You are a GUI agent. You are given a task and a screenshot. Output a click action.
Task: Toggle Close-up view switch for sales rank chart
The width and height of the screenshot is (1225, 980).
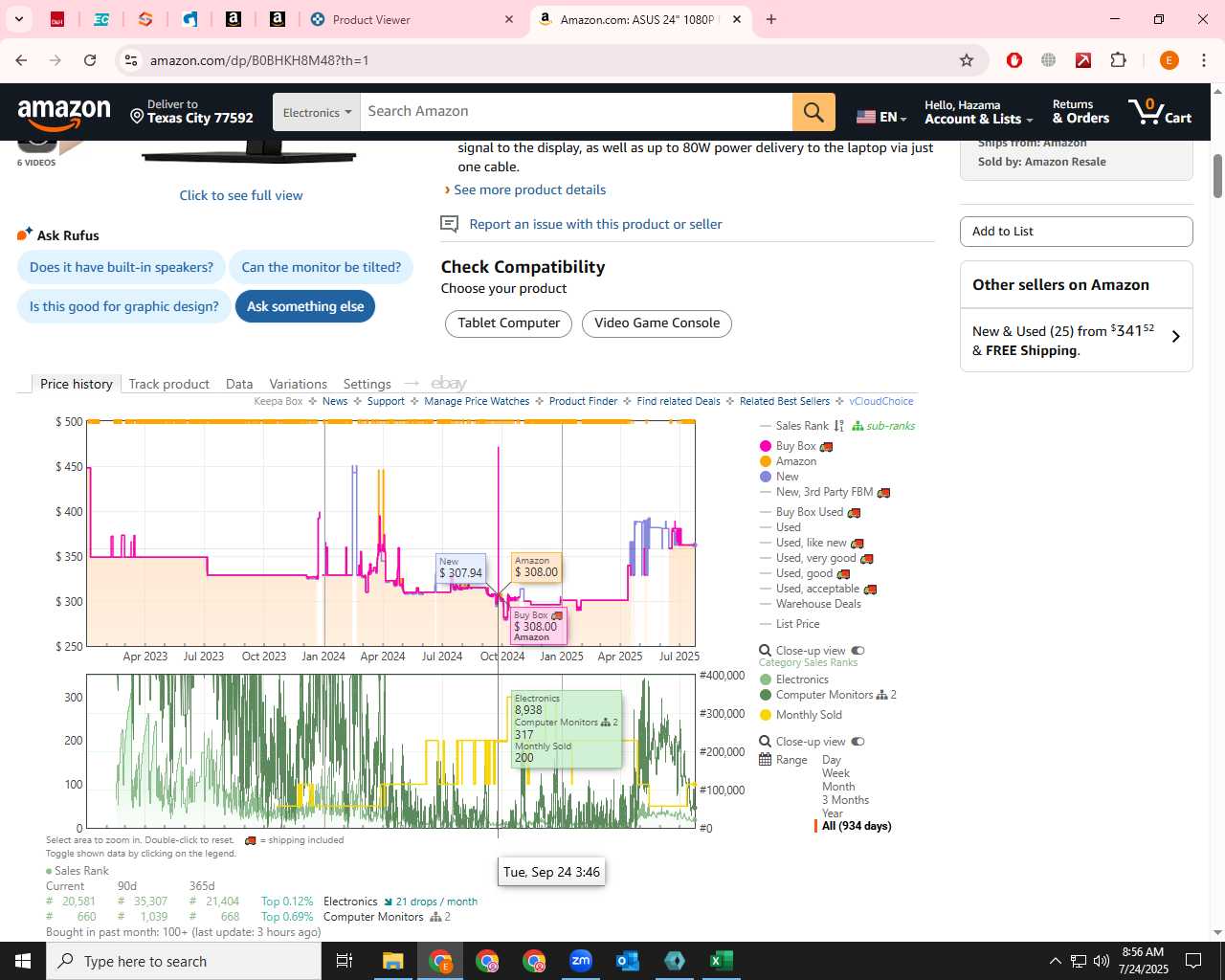pyautogui.click(x=857, y=742)
